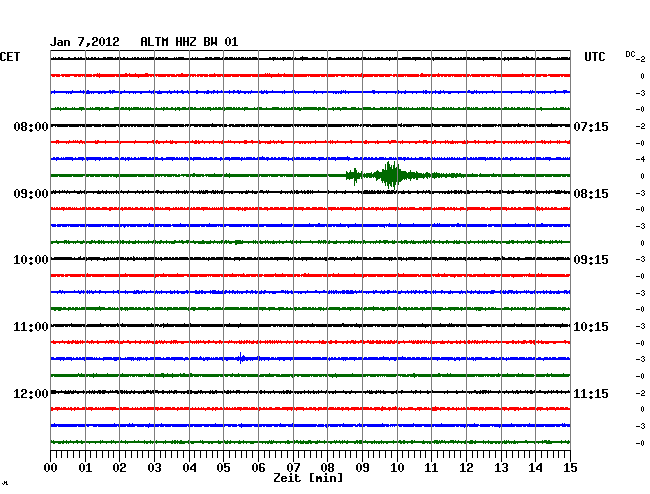Click the CET time label "08:00"

(31, 126)
